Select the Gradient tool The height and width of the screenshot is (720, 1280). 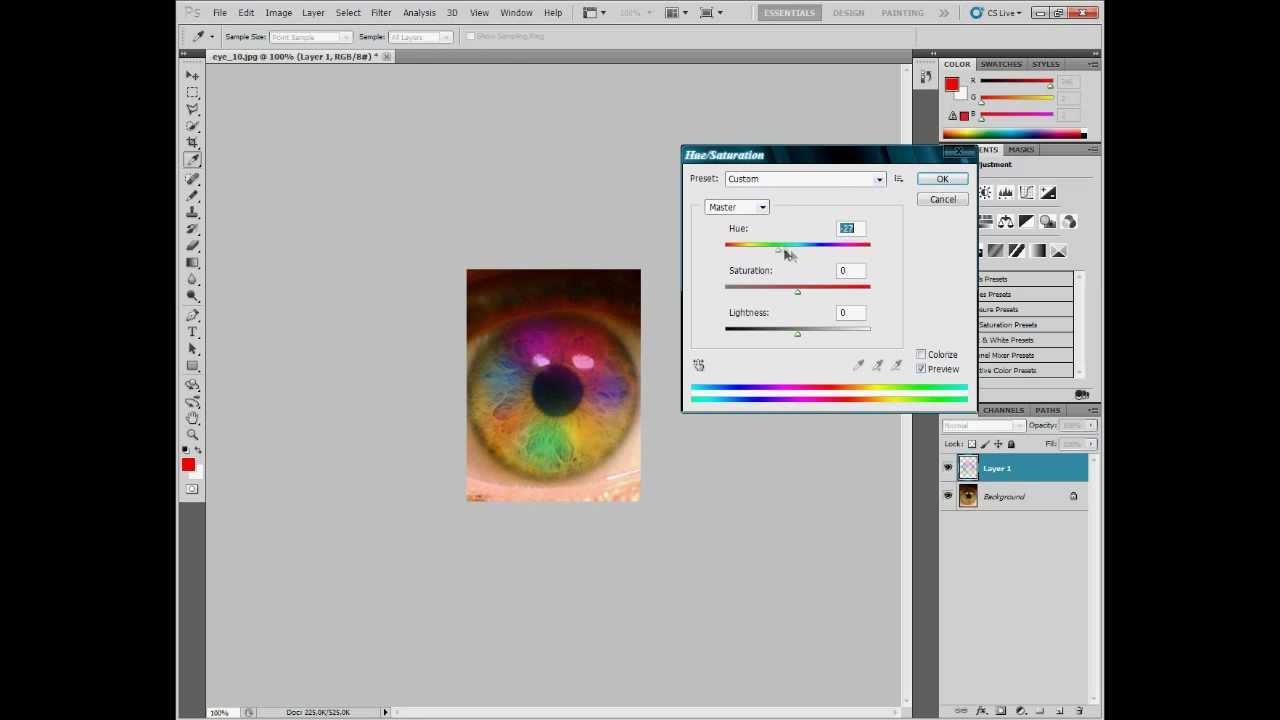click(192, 263)
